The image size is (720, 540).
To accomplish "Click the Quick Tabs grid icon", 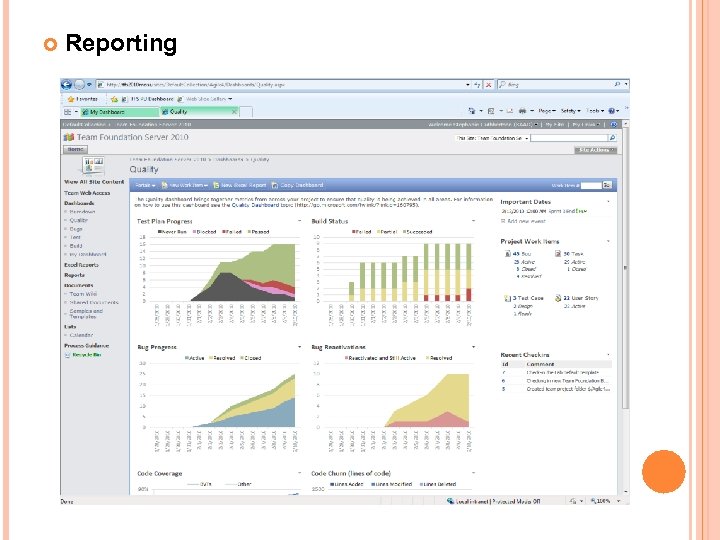I will pos(68,112).
